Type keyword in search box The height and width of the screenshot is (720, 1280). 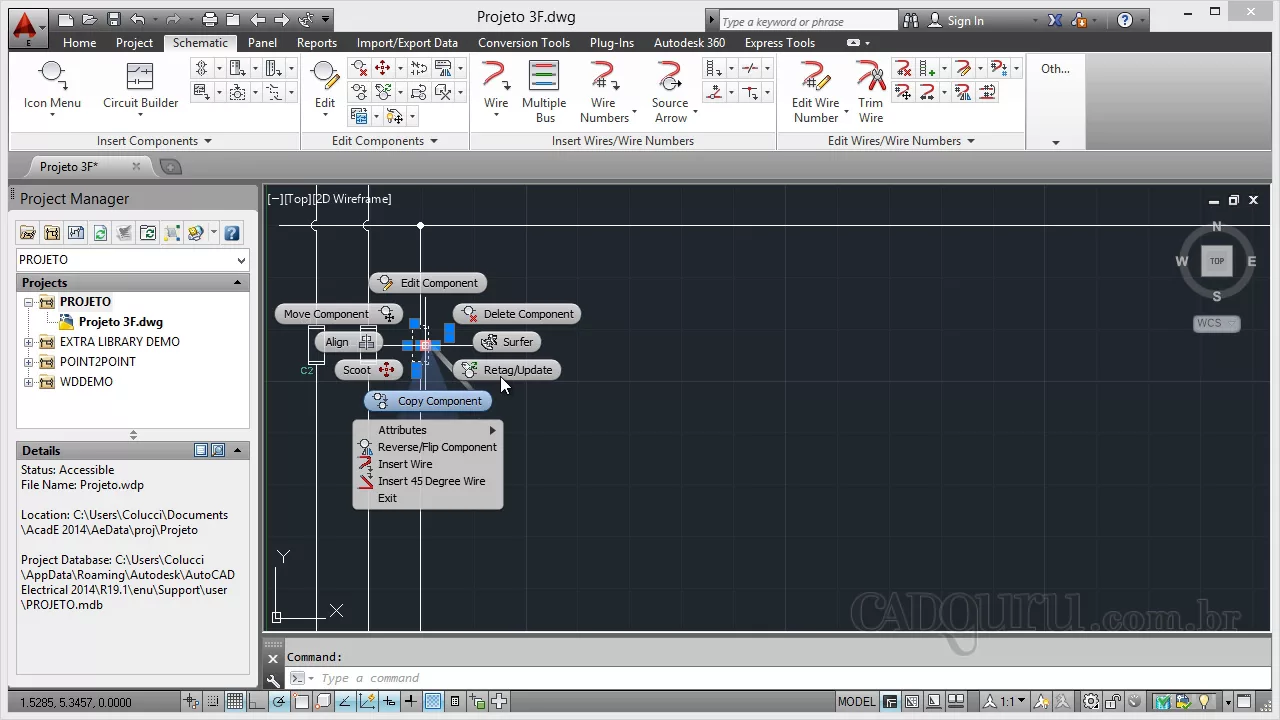pyautogui.click(x=806, y=21)
